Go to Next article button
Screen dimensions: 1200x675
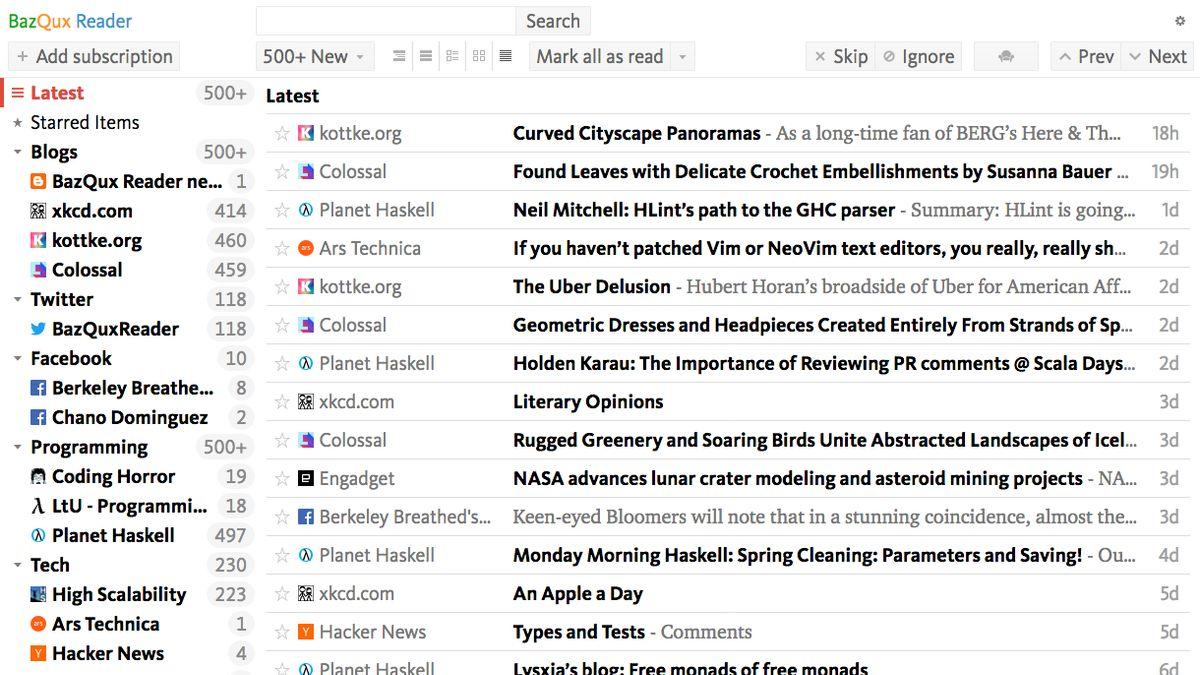(x=1157, y=56)
